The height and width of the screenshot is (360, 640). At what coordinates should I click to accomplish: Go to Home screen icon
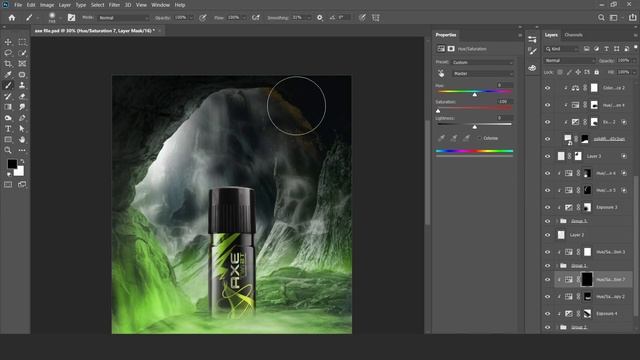[12, 18]
